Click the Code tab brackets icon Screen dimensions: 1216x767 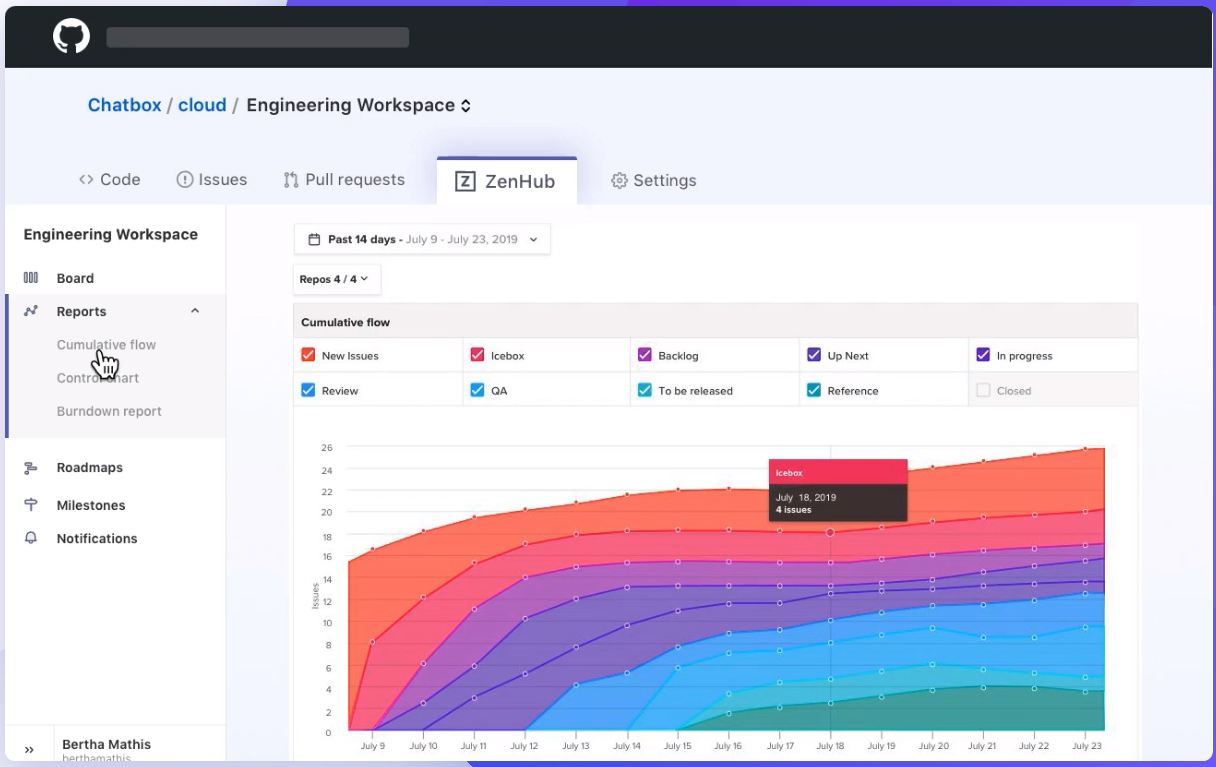86,180
